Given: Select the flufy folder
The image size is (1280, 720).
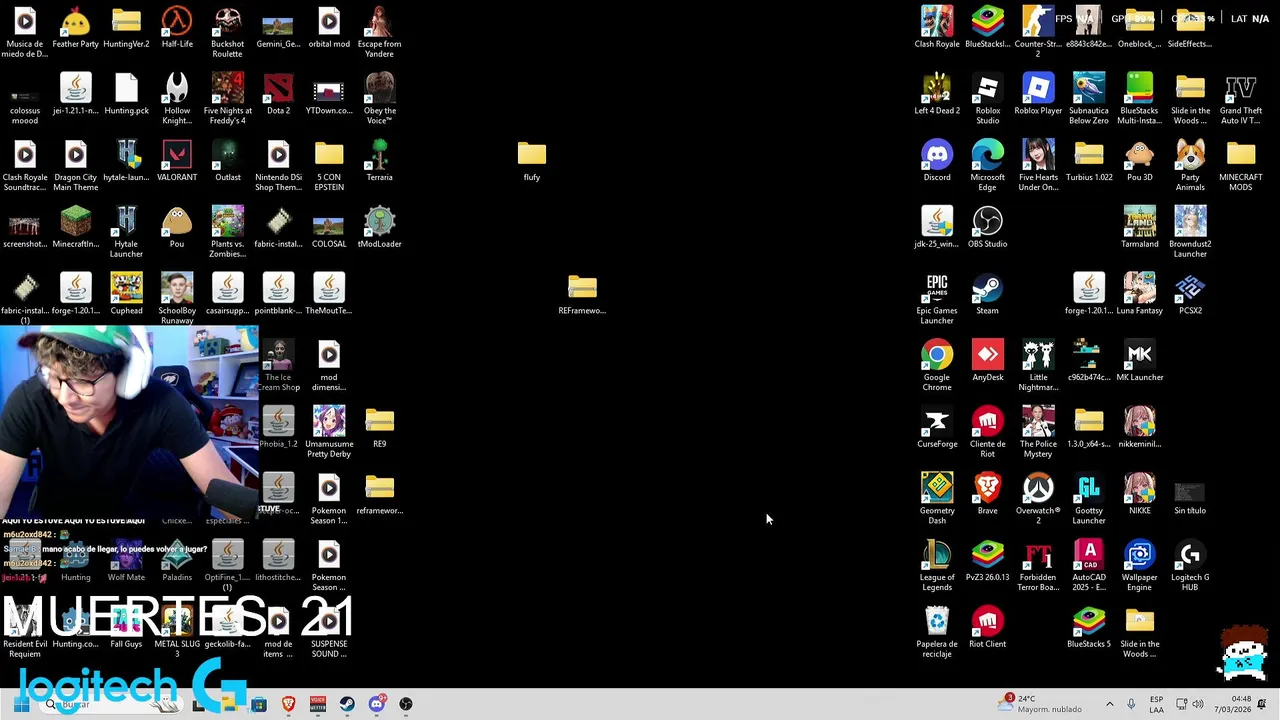Looking at the screenshot, I should pyautogui.click(x=532, y=161).
